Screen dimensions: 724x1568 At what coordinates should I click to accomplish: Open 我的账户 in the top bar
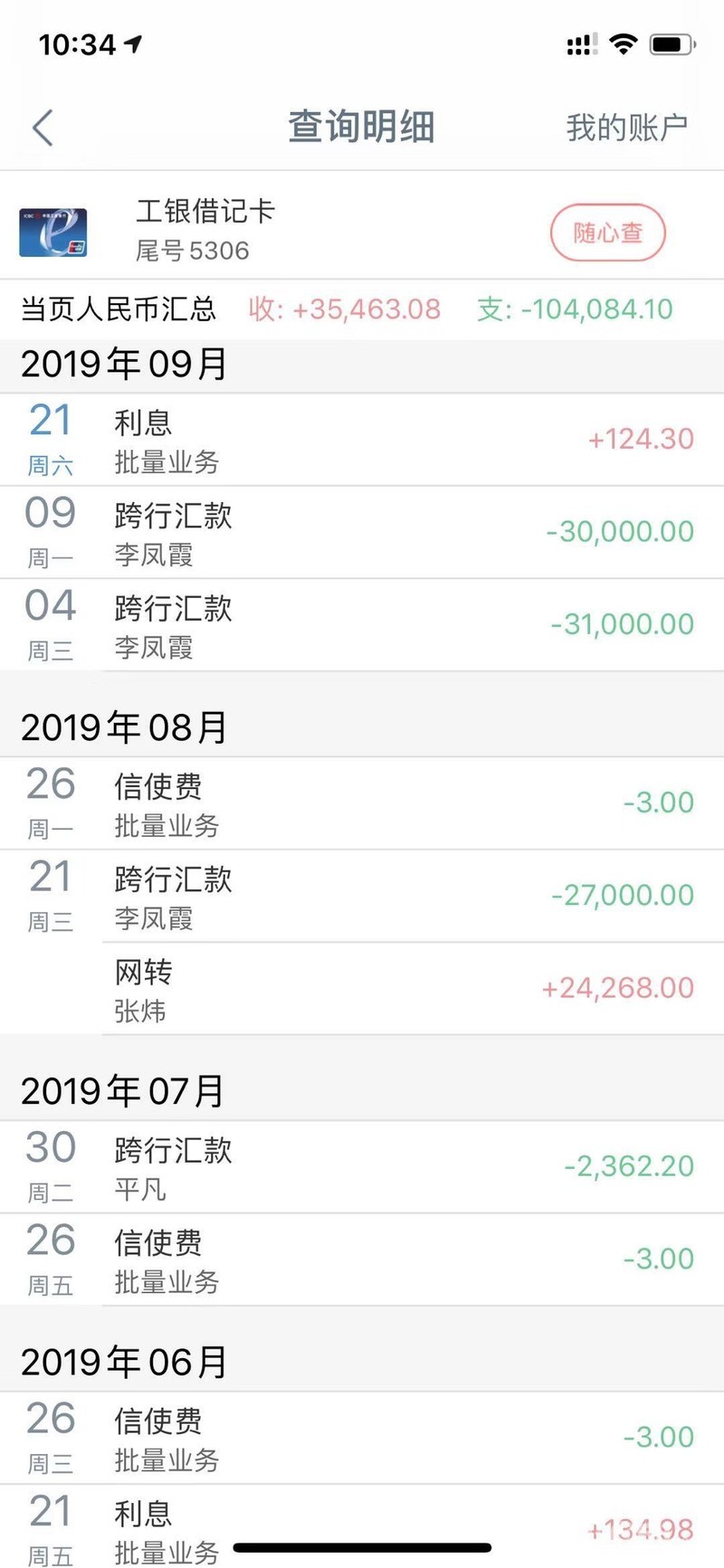coord(626,128)
